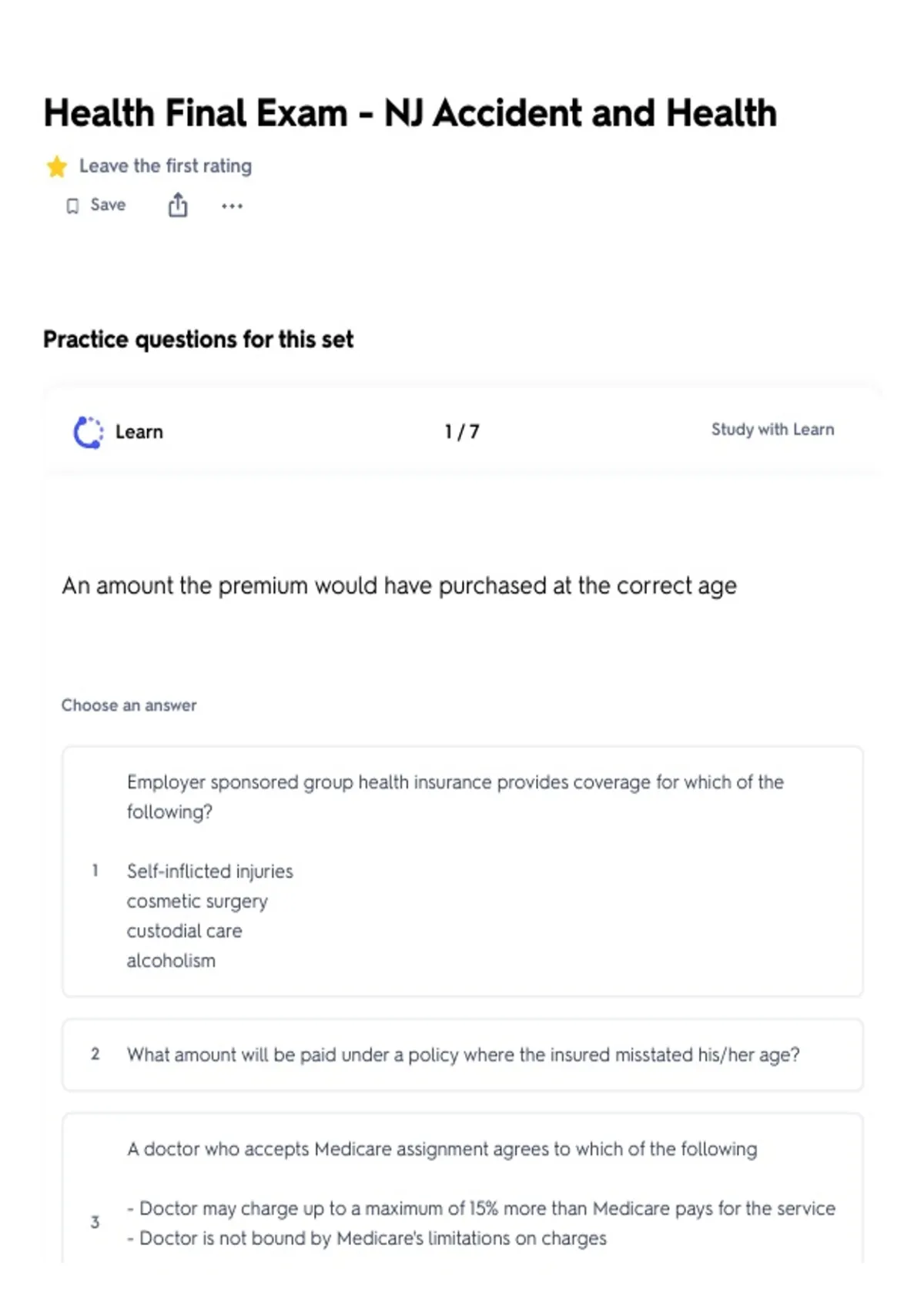The height and width of the screenshot is (1309, 924).
Task: Click the Learn mode circular icon
Action: point(88,432)
